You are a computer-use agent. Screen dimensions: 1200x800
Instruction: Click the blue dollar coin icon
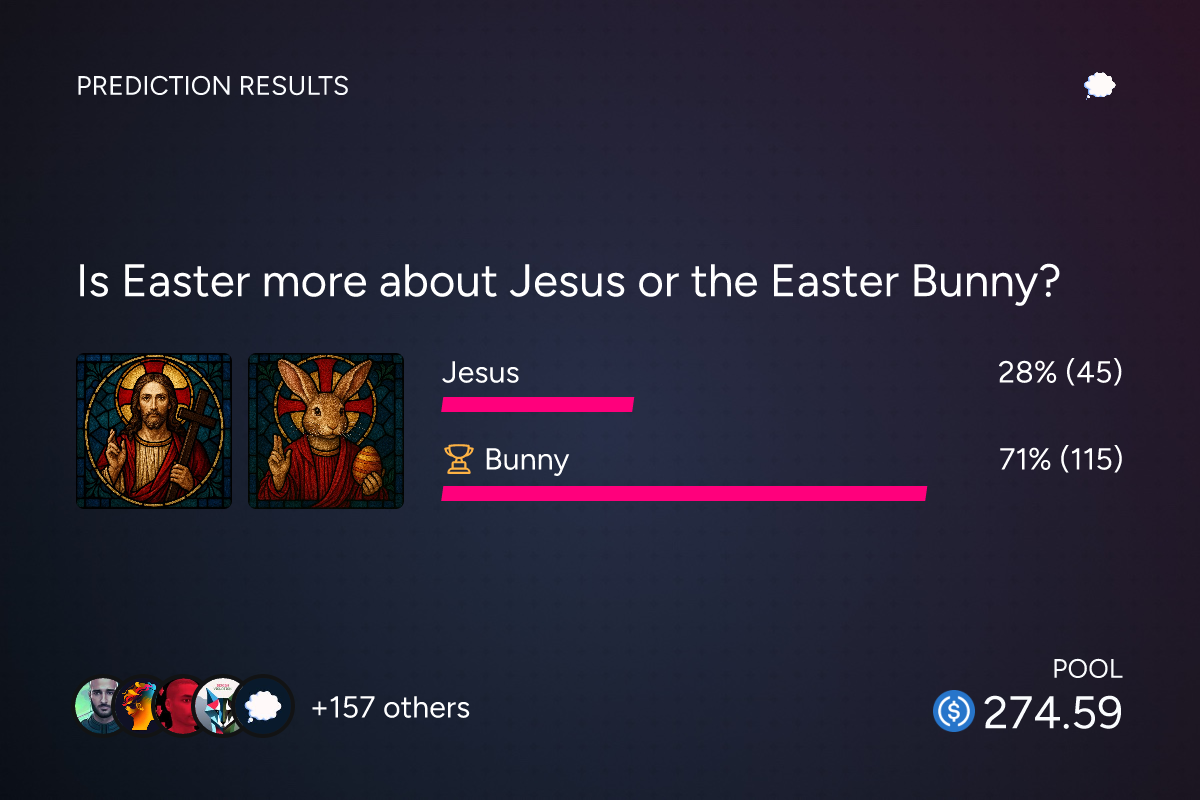tap(953, 711)
